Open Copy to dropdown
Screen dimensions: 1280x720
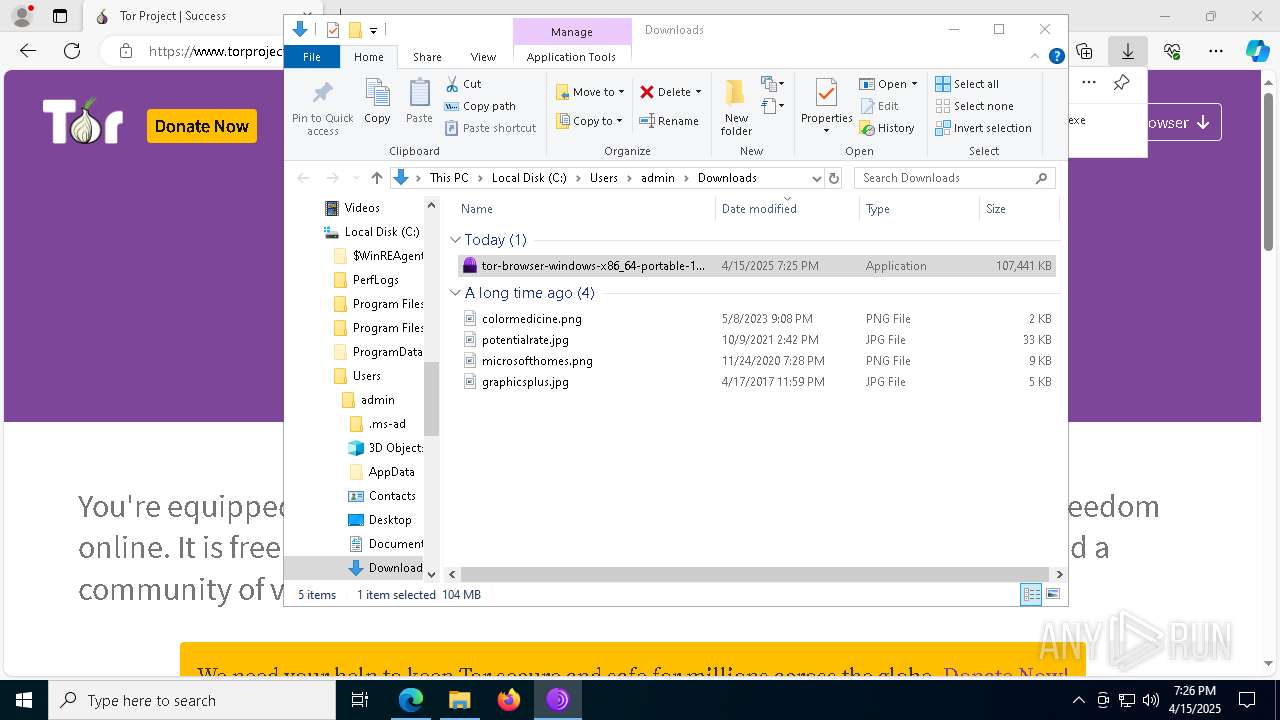pos(590,121)
